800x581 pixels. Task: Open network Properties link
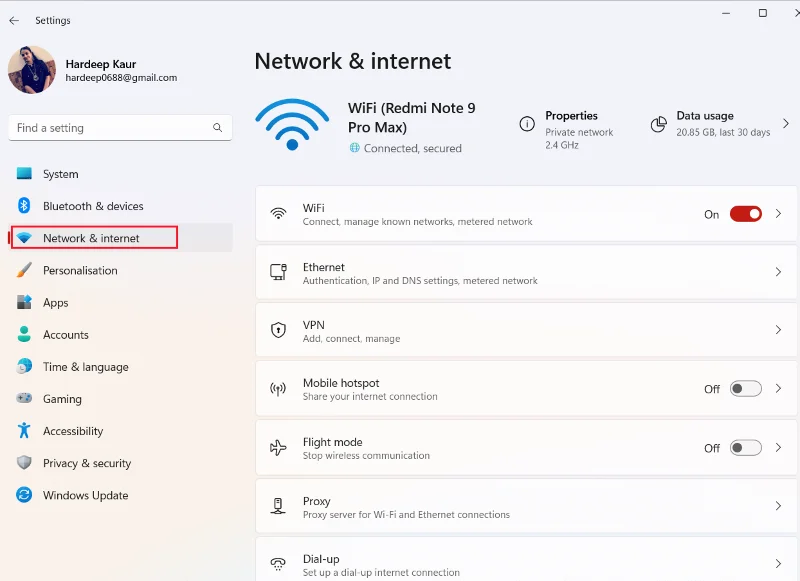[x=566, y=130]
